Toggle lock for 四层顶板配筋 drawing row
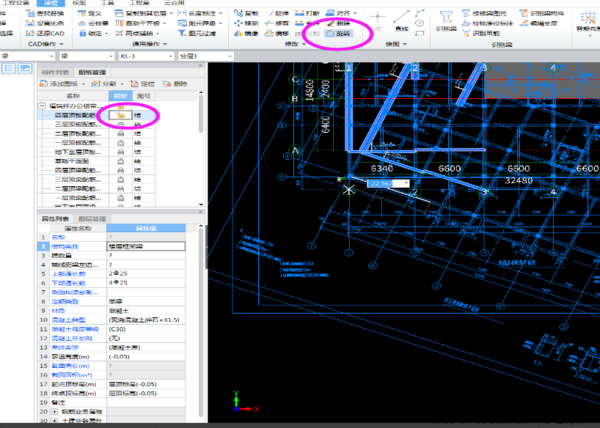The width and height of the screenshot is (600, 428). click(120, 115)
